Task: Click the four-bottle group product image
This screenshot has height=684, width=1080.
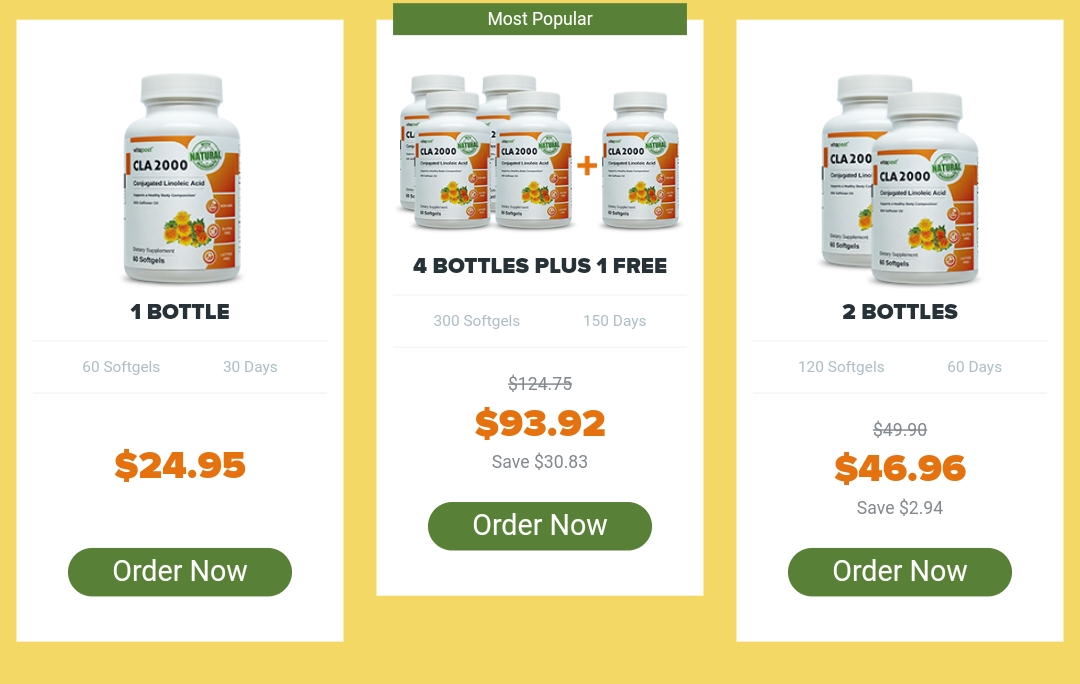Action: 486,152
